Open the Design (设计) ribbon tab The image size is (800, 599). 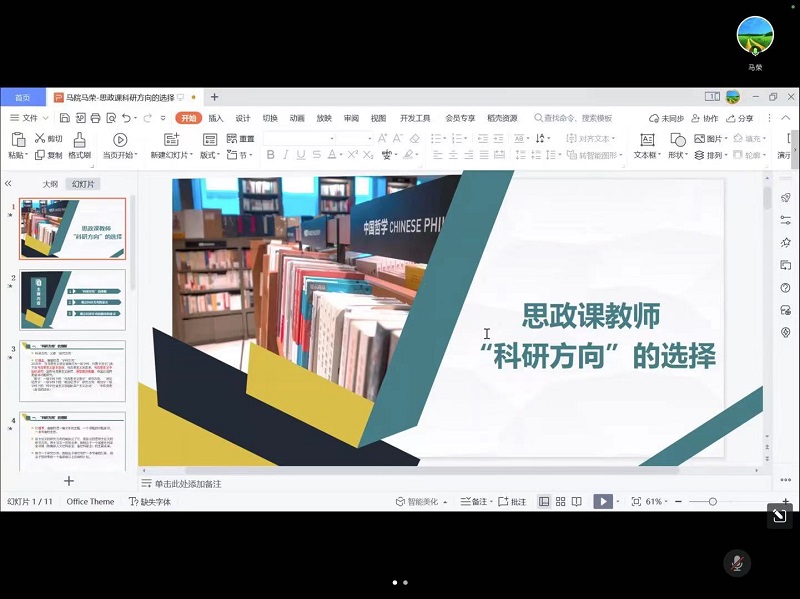[x=243, y=118]
